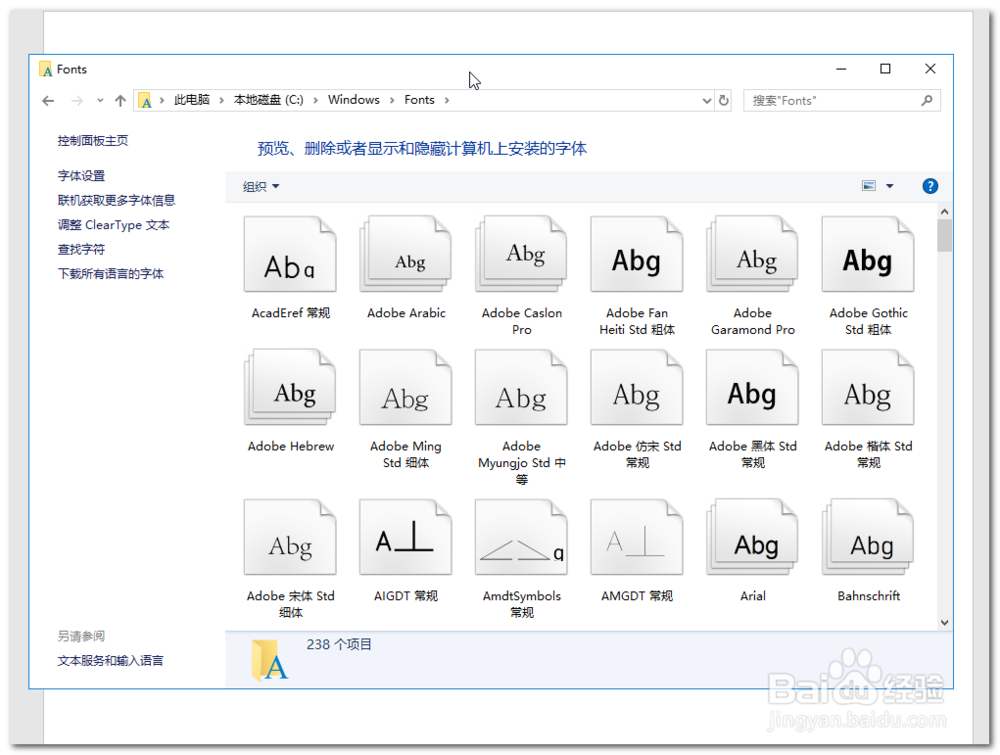Open 文本服务和输入语言 link

[x=110, y=661]
